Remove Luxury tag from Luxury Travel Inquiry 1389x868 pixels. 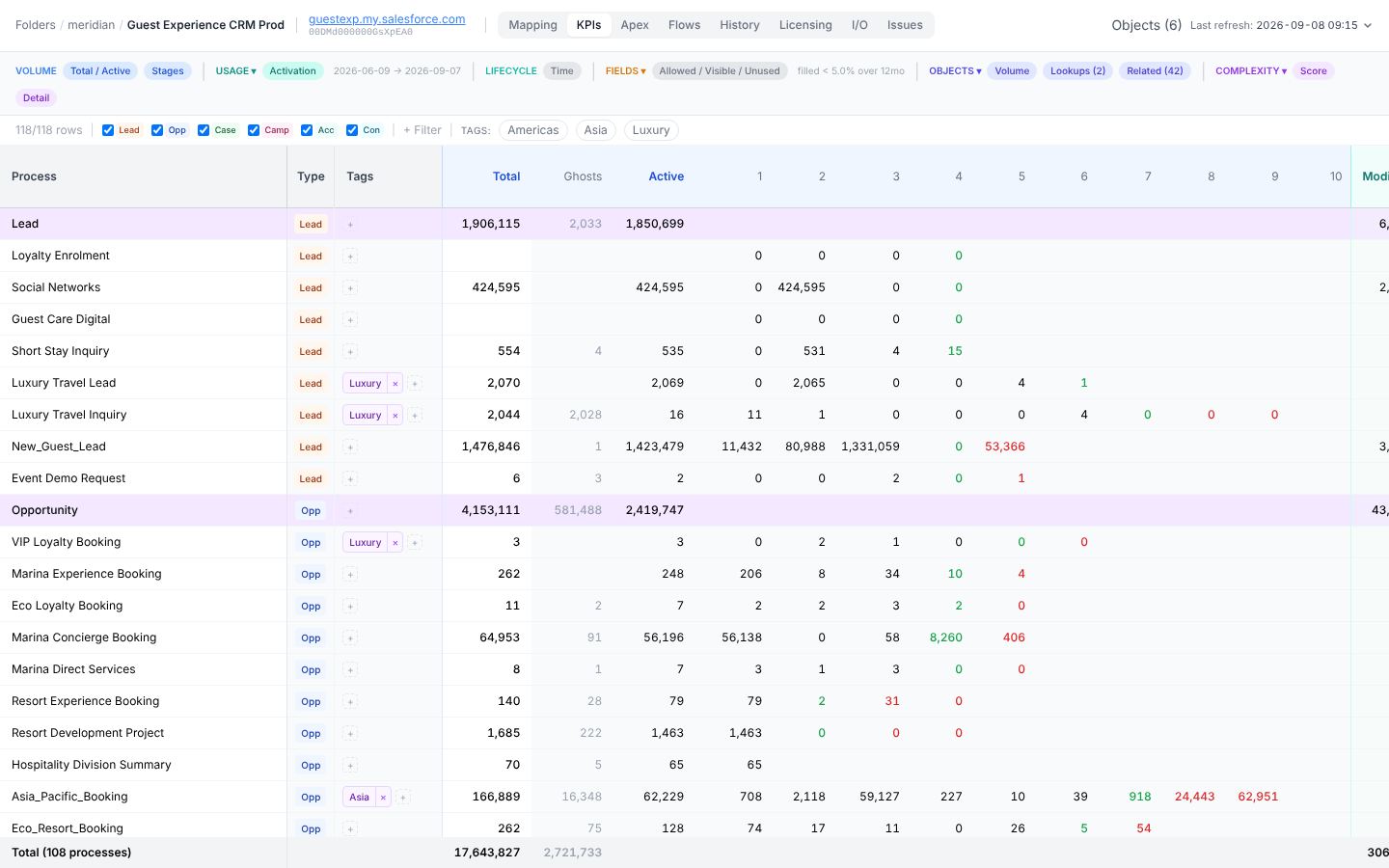click(395, 415)
